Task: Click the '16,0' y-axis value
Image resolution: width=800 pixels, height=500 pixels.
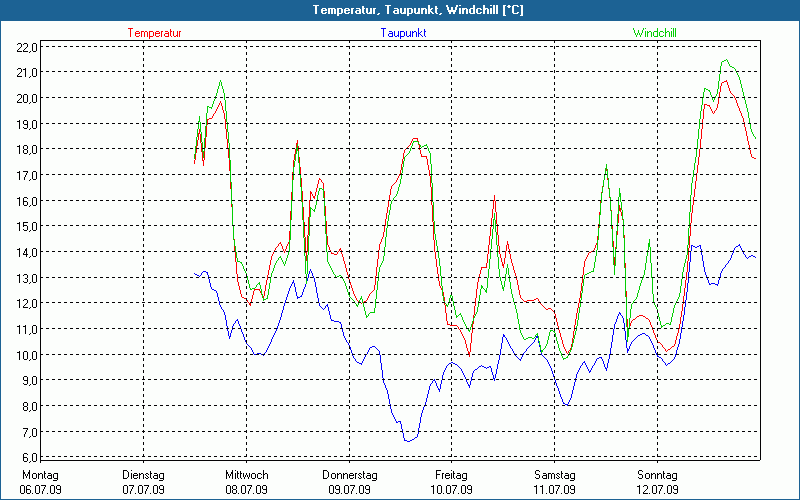Action: [x=27, y=202]
